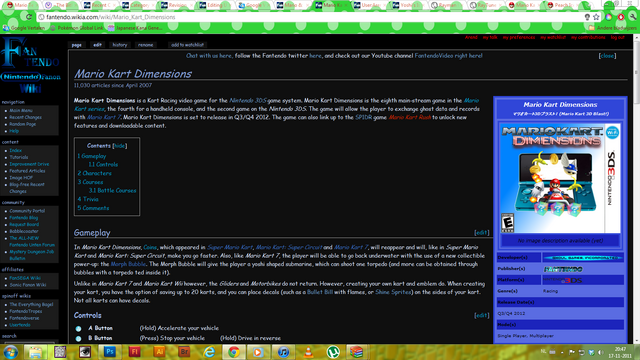Open 'my preferences' user link

click(x=519, y=37)
